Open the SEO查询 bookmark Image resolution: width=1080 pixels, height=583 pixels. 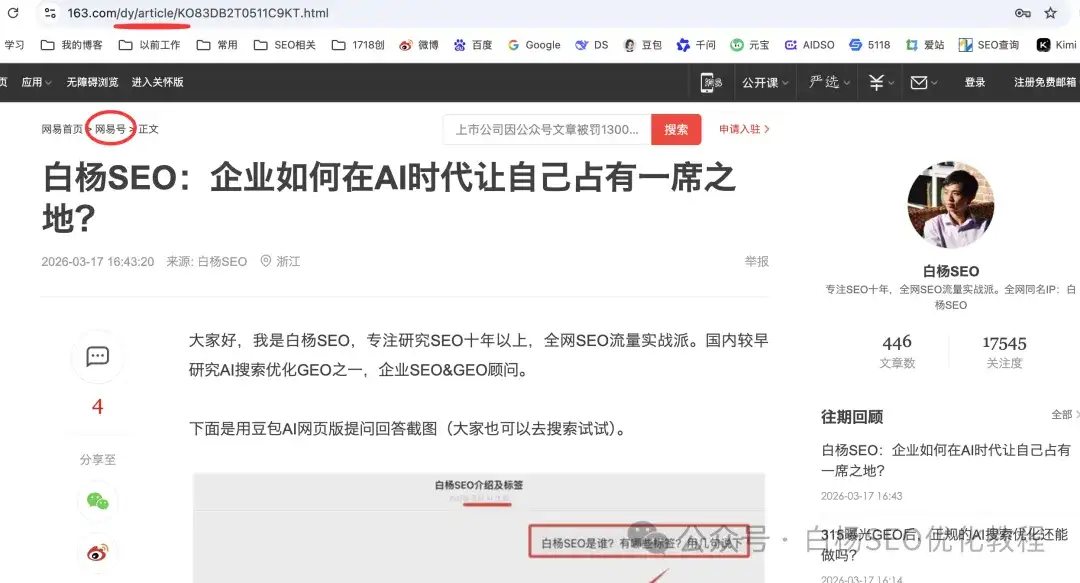coord(988,45)
